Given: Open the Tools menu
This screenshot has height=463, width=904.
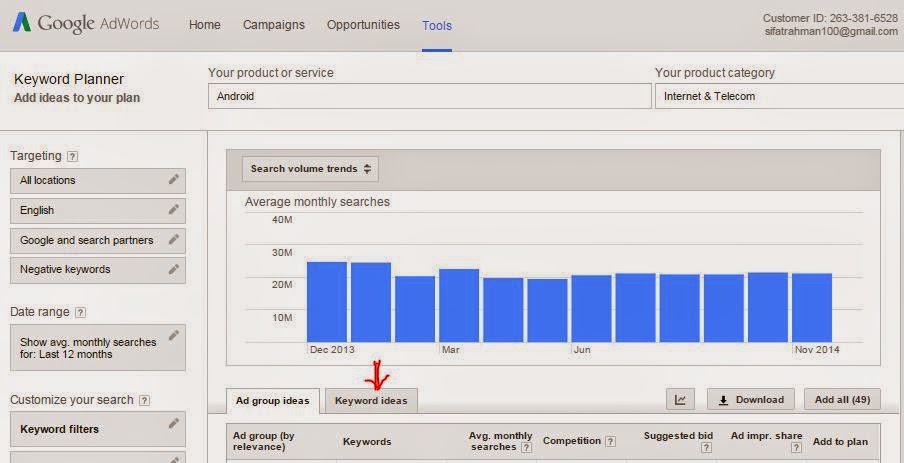Looking at the screenshot, I should pos(437,25).
